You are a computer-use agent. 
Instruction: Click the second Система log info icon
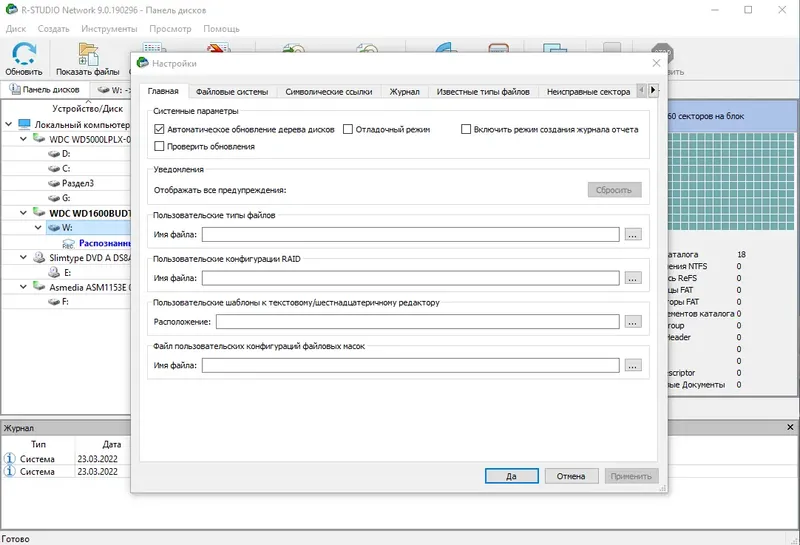click(9, 471)
